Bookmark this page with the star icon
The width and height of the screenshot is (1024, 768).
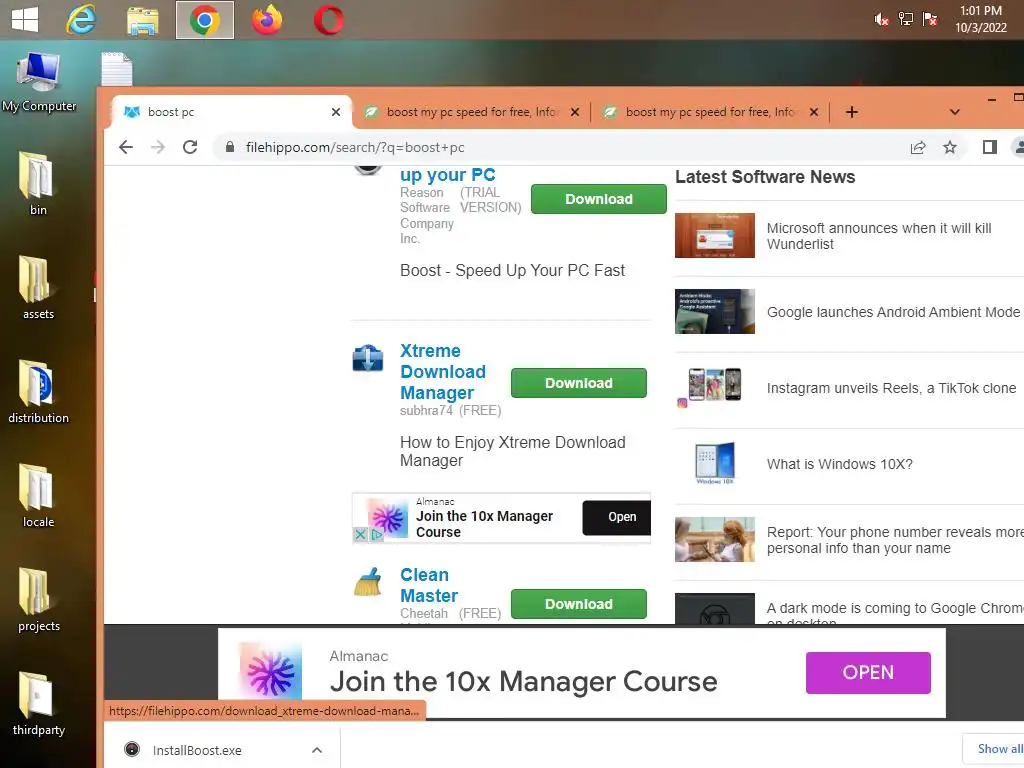(x=950, y=147)
